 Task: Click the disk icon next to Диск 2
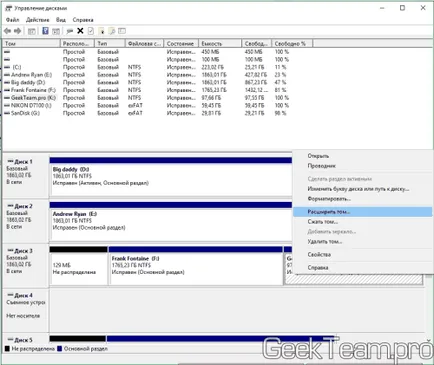point(10,206)
